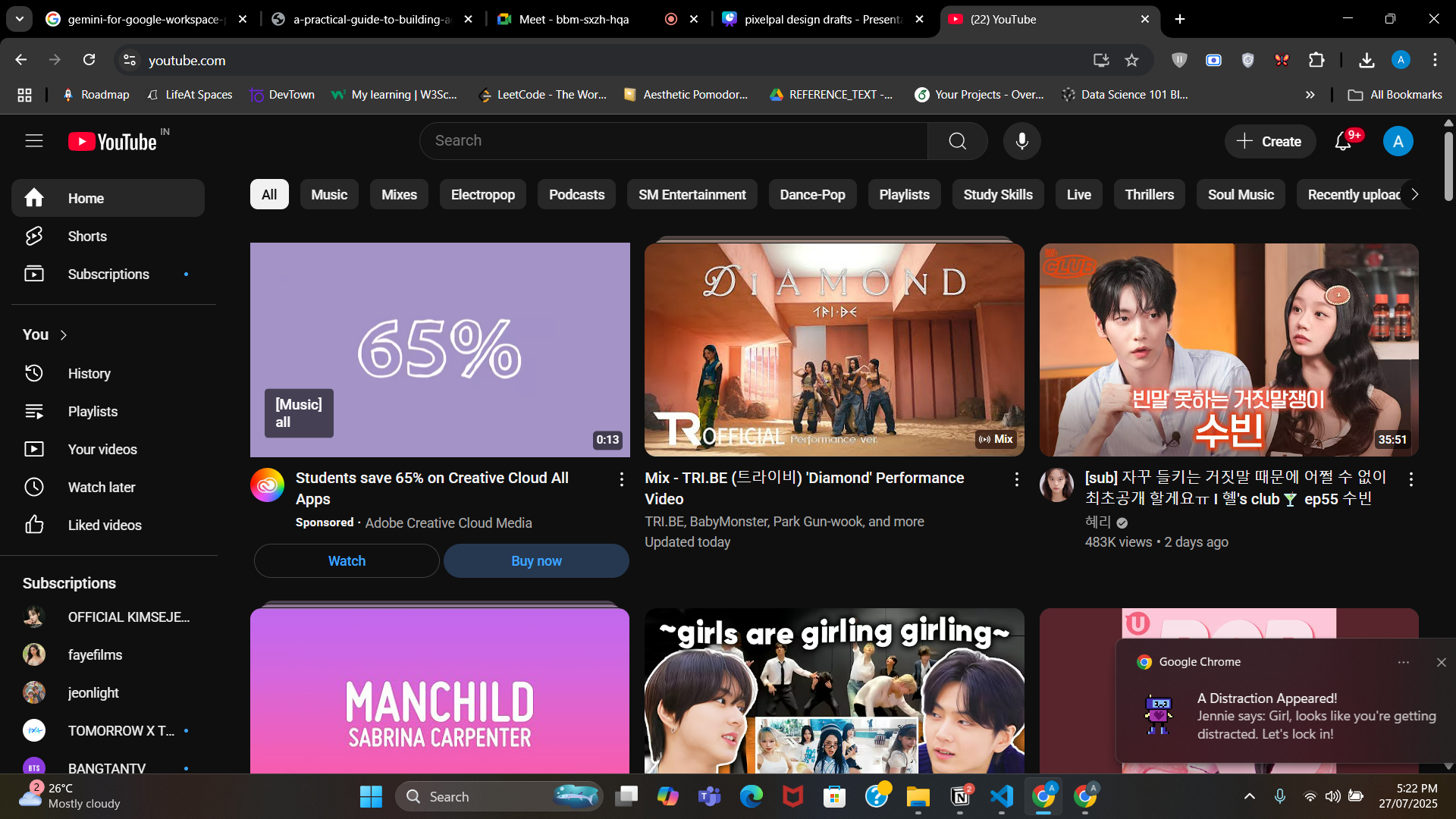Click the Buy now button
The height and width of the screenshot is (819, 1456).
click(x=536, y=561)
